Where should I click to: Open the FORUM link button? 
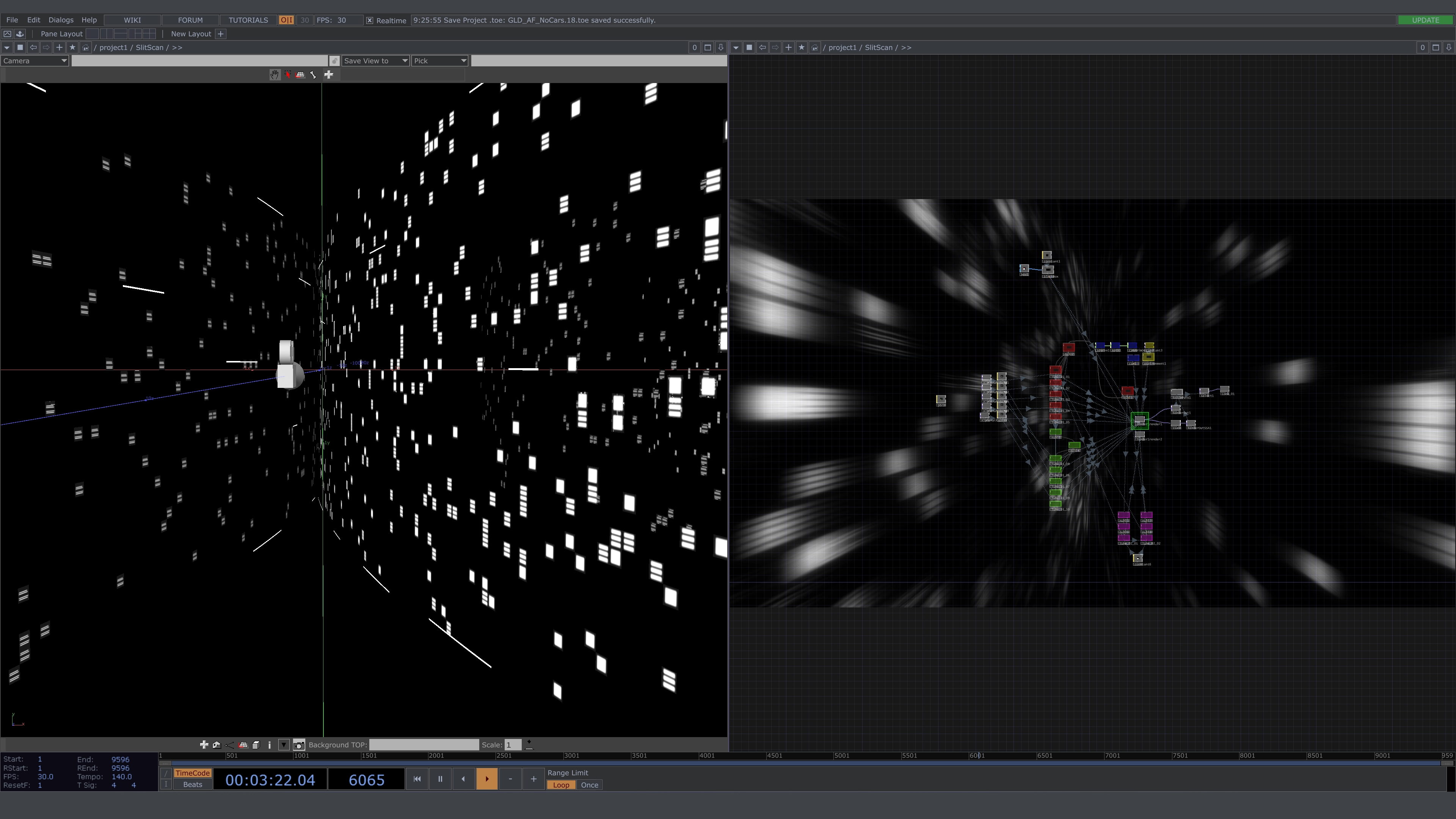point(190,20)
